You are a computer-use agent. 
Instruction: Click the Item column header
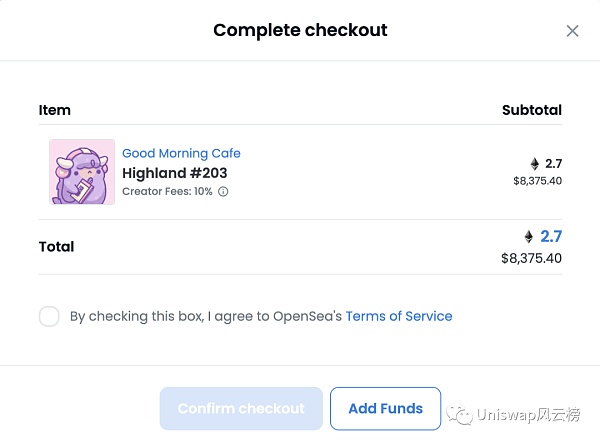55,110
